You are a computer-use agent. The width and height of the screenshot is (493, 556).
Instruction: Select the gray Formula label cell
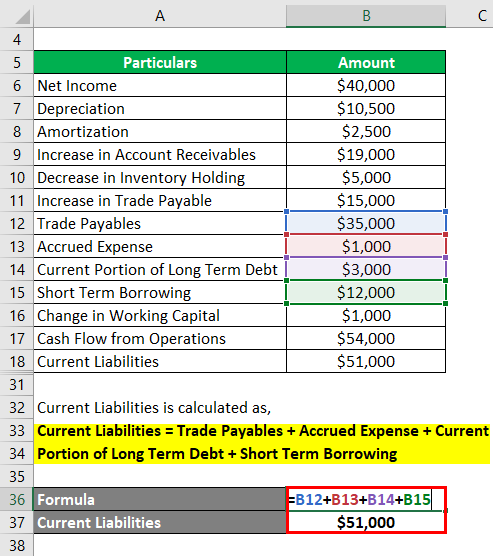coord(160,499)
